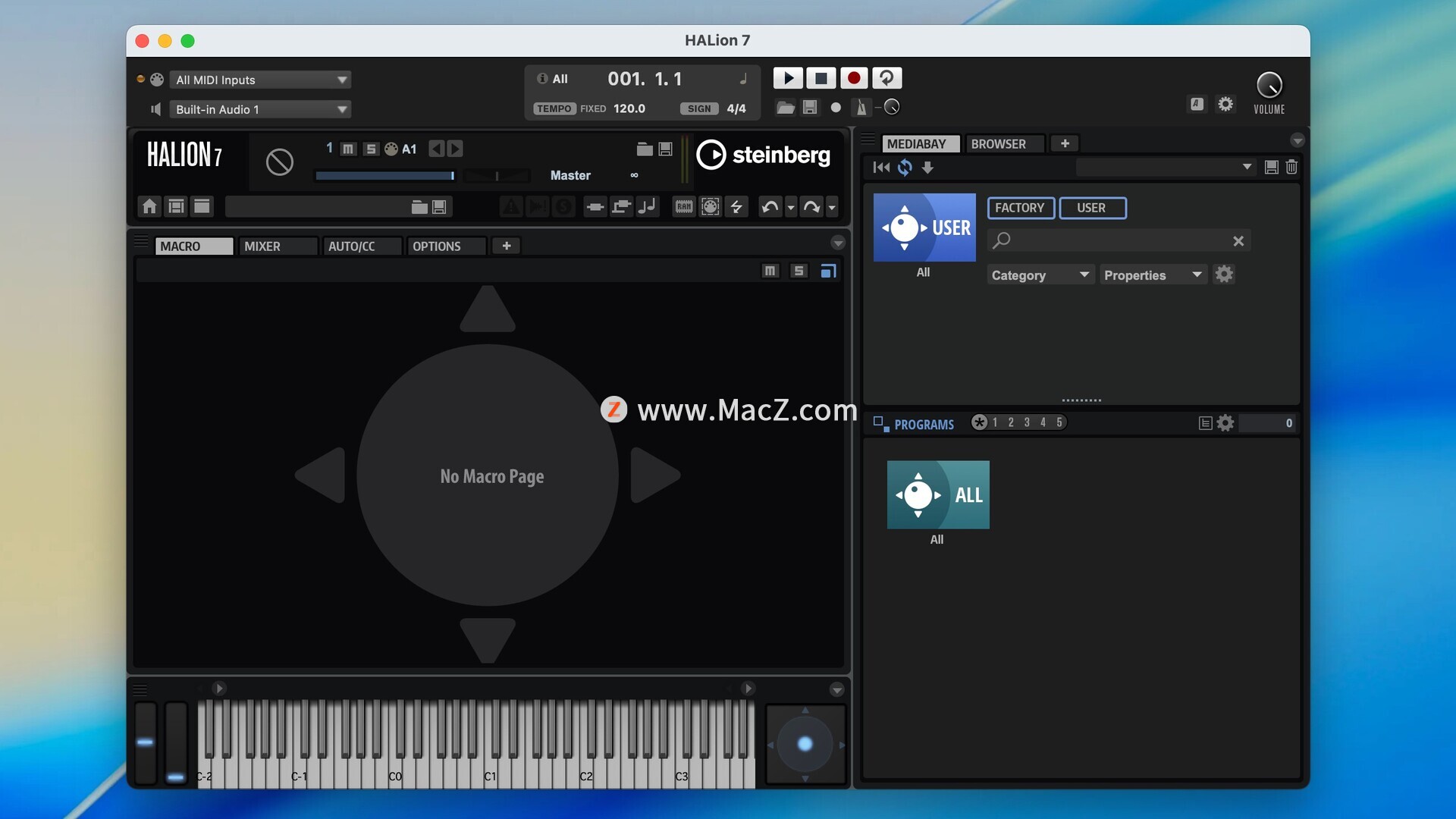Viewport: 1456px width, 819px height.
Task: Open the All MIDI Inputs dropdown
Action: pos(259,80)
